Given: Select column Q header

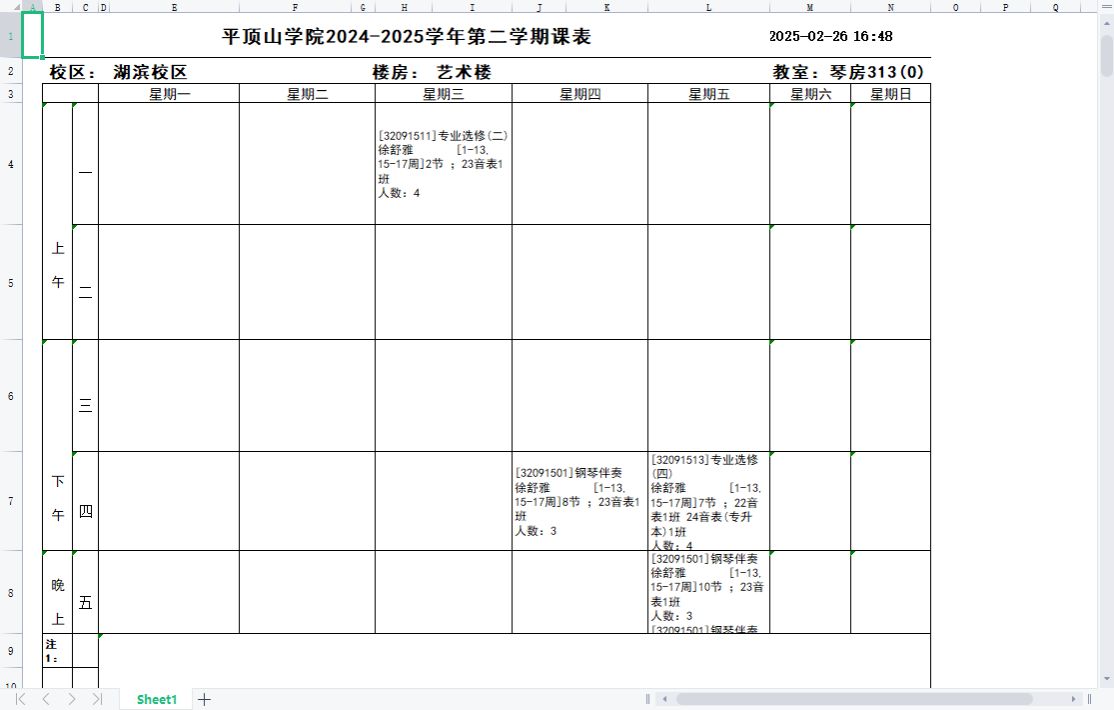Looking at the screenshot, I should (x=1055, y=7).
